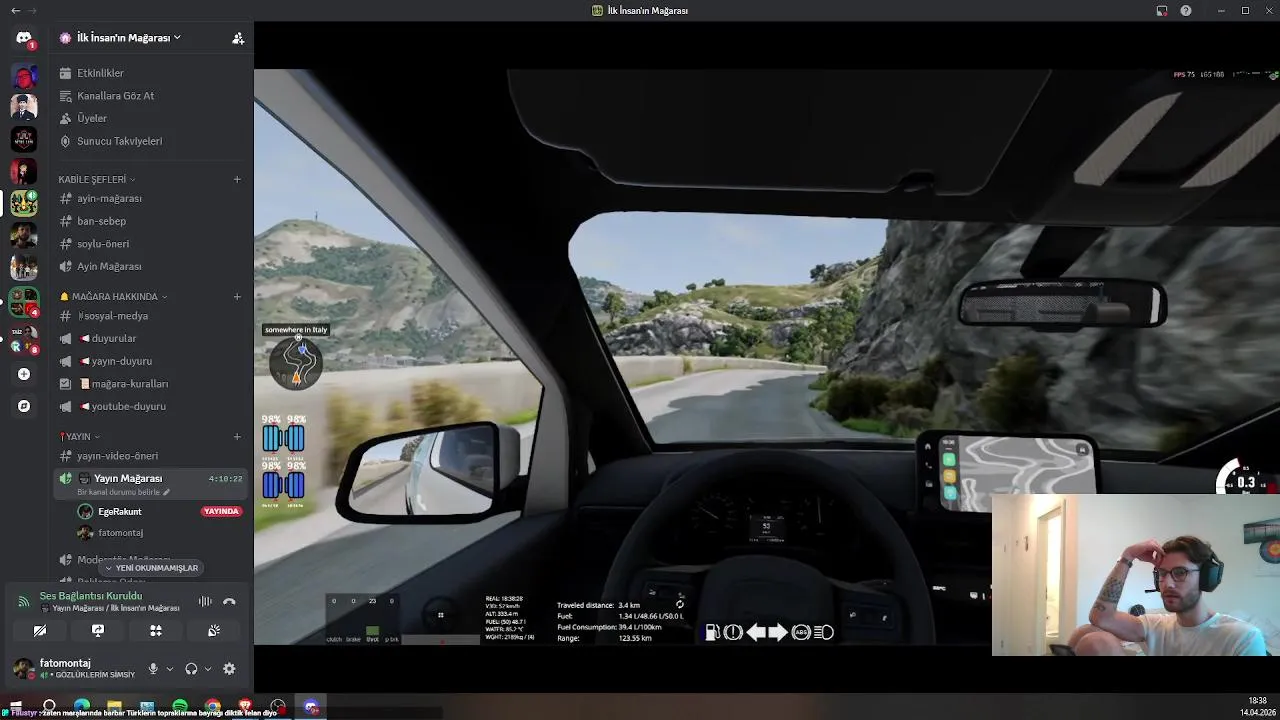Click left turn signal arrow in HUD
Viewport: 1280px width, 720px height.
coord(756,632)
